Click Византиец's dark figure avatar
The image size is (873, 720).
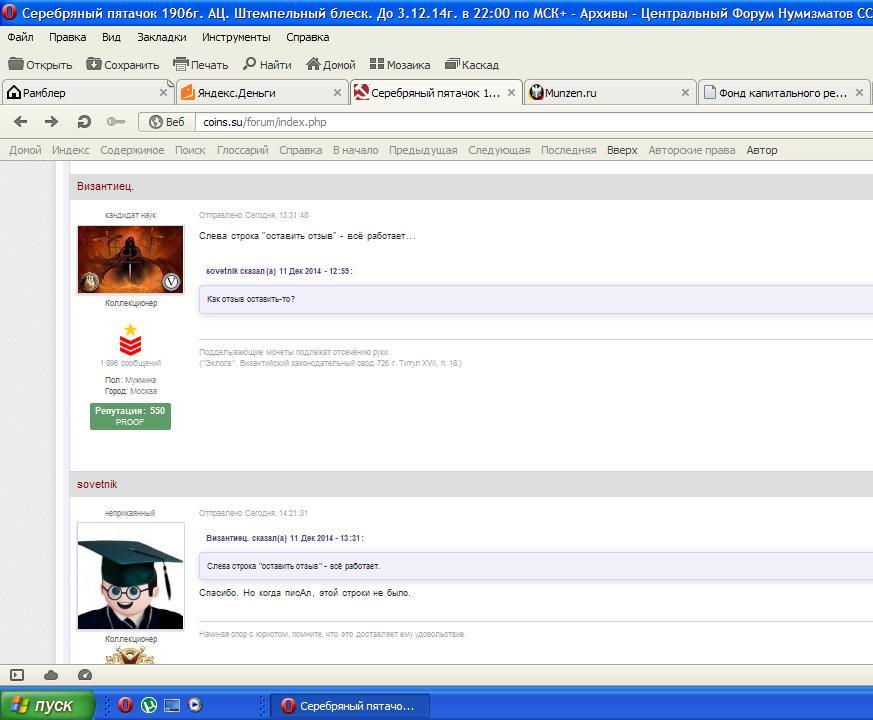[130, 259]
